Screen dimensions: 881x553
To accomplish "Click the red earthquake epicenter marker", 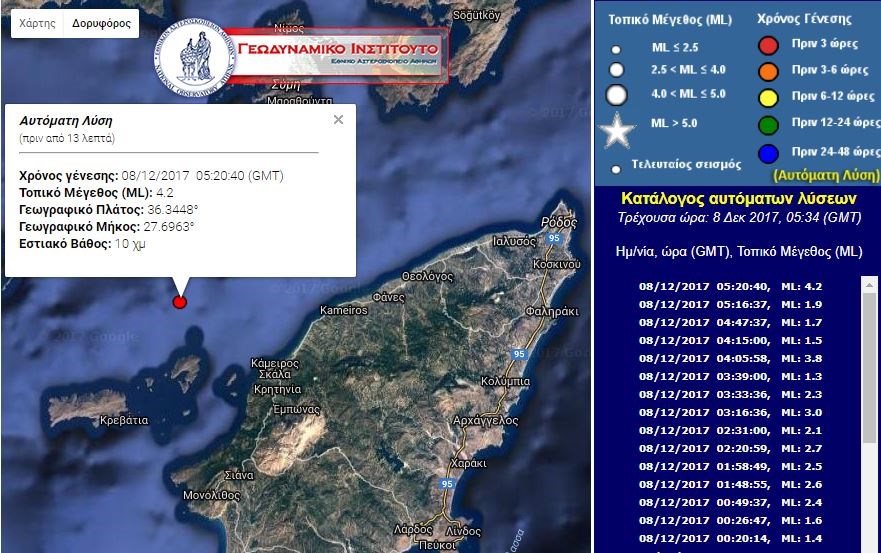I will point(180,302).
